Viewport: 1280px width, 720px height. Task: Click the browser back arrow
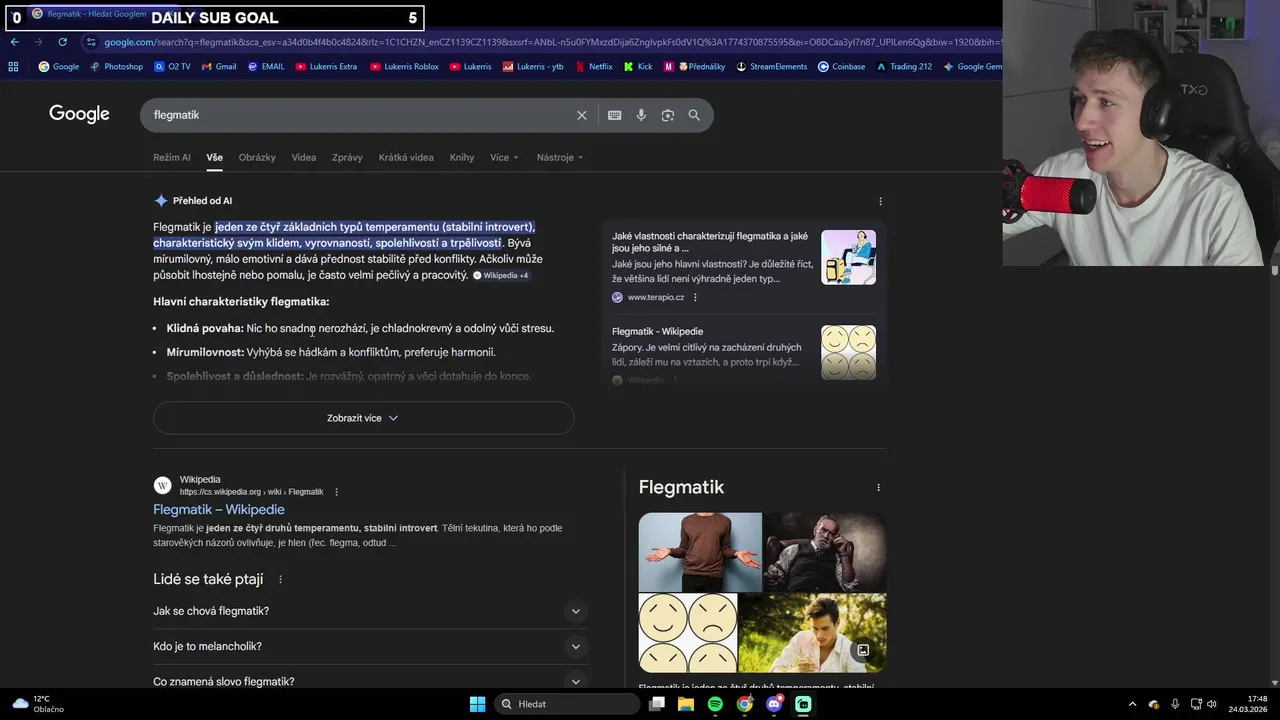14,42
